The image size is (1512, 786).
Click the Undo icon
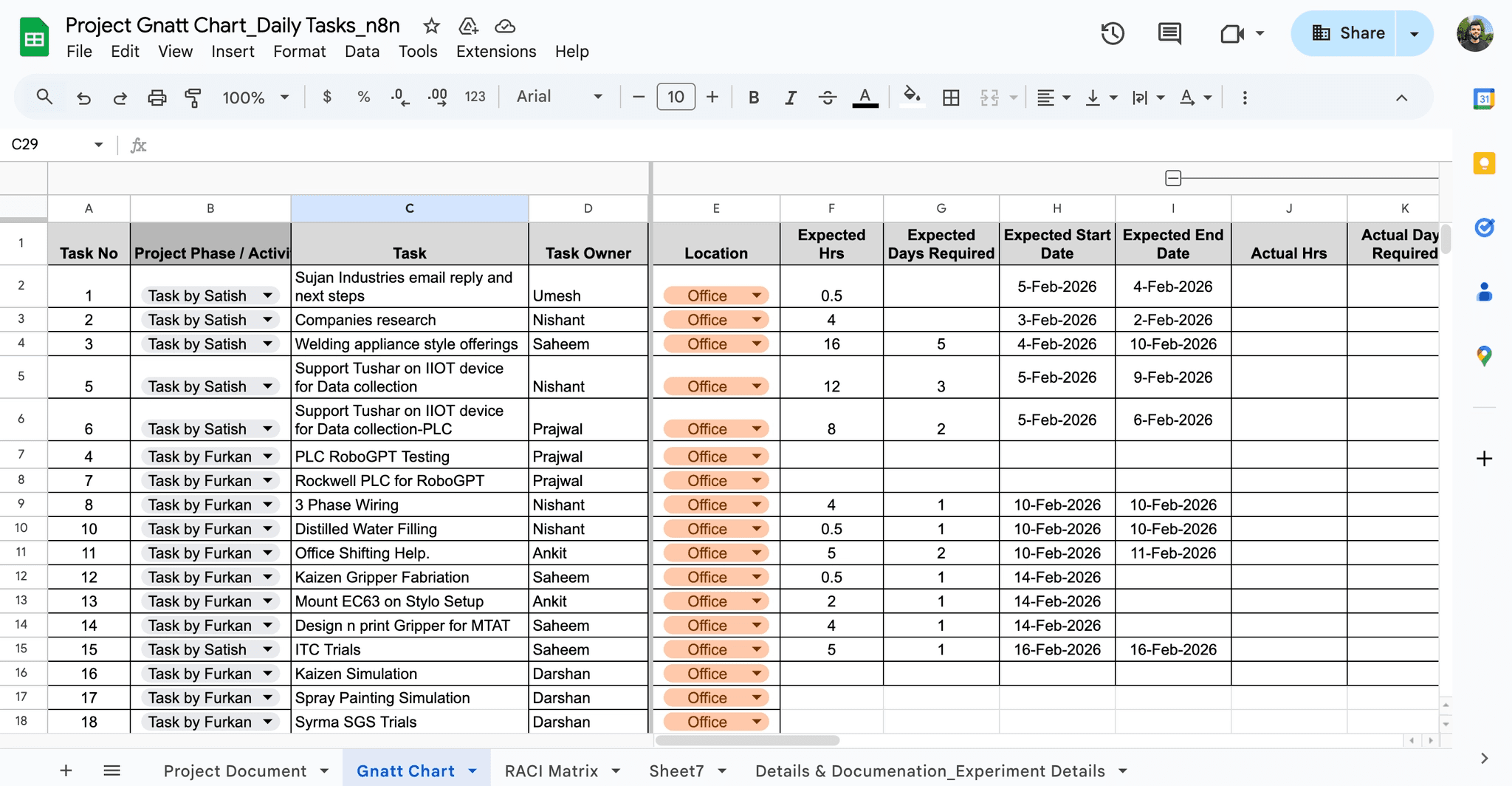(x=83, y=97)
